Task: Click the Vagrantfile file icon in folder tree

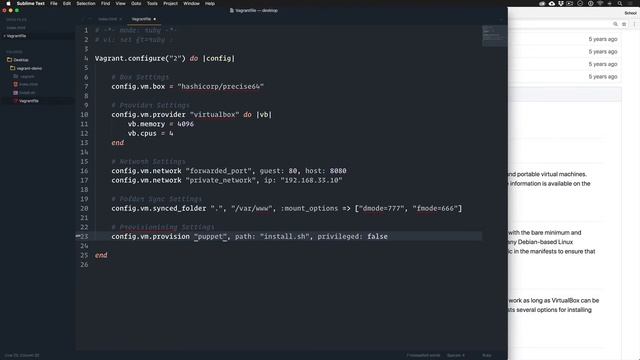Action: [x=16, y=101]
